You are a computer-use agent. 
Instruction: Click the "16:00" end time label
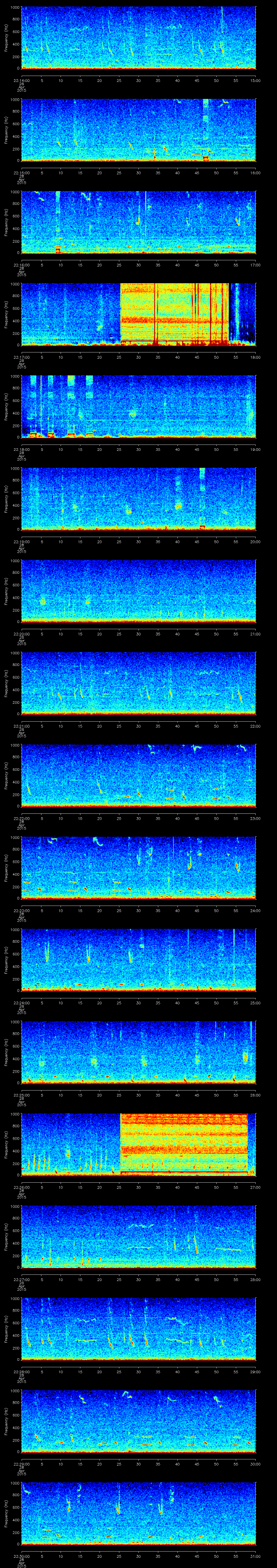(255, 173)
